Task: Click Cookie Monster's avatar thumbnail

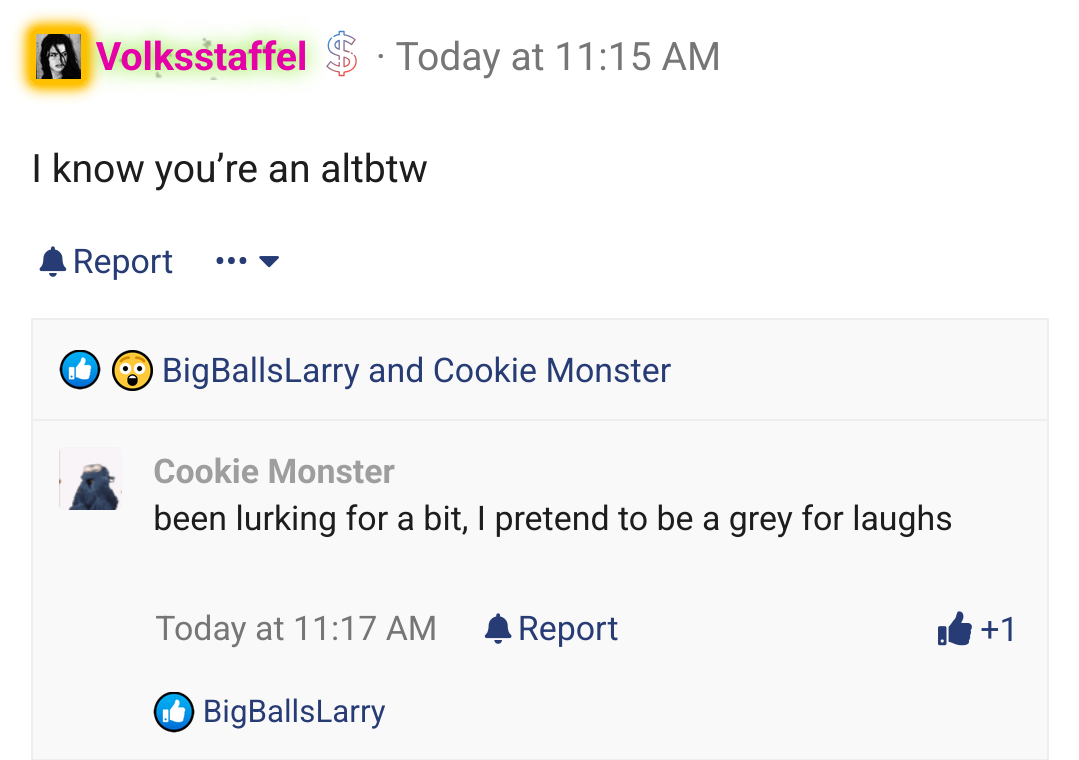Action: pos(91,479)
